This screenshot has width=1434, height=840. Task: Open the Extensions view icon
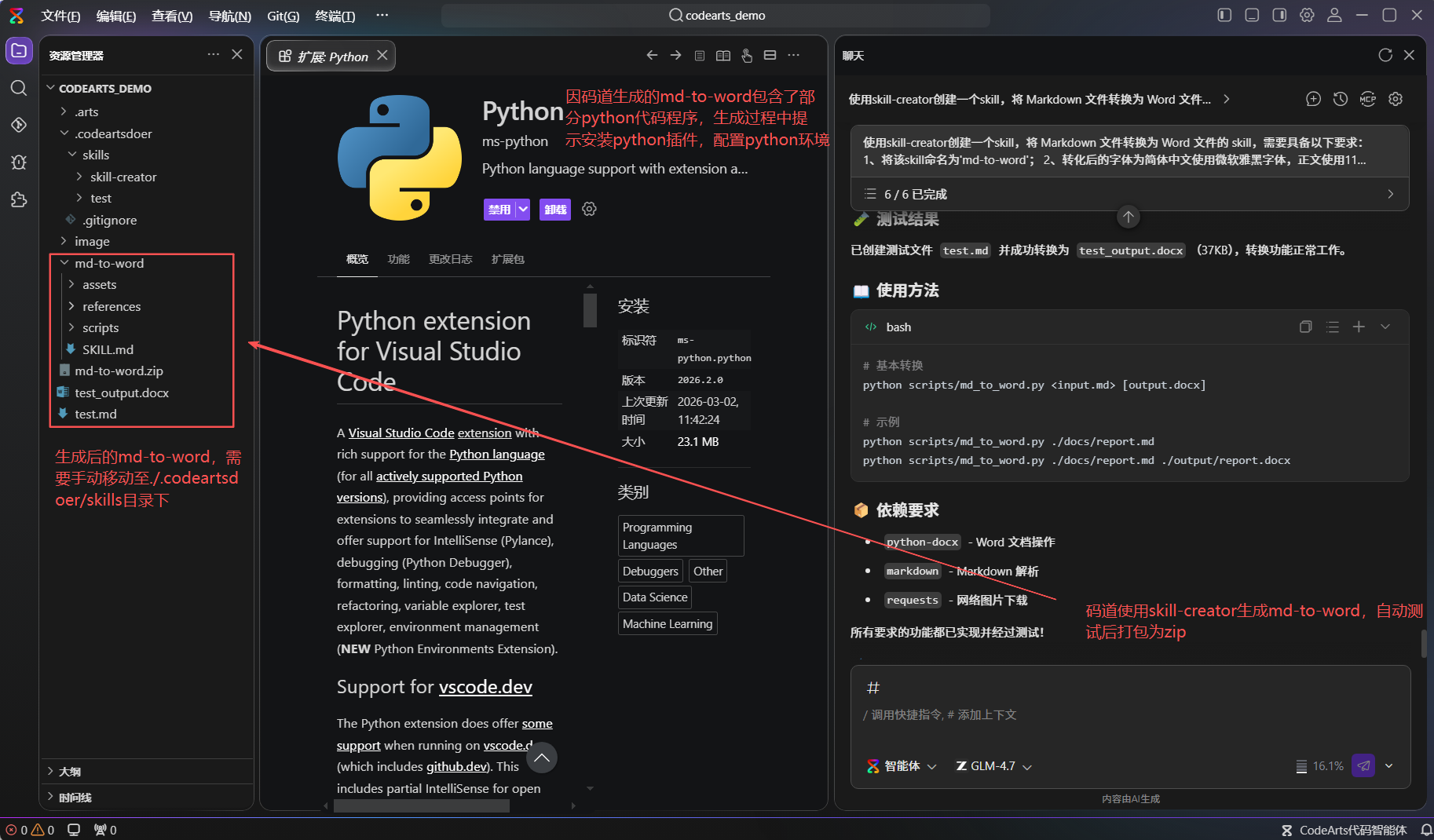coord(19,199)
